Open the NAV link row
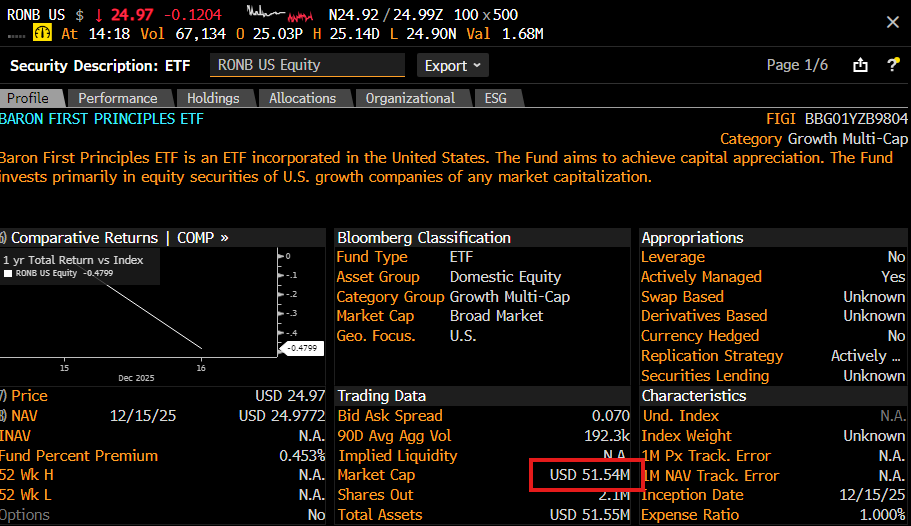Screen dimensions: 911x526 (x=20, y=416)
